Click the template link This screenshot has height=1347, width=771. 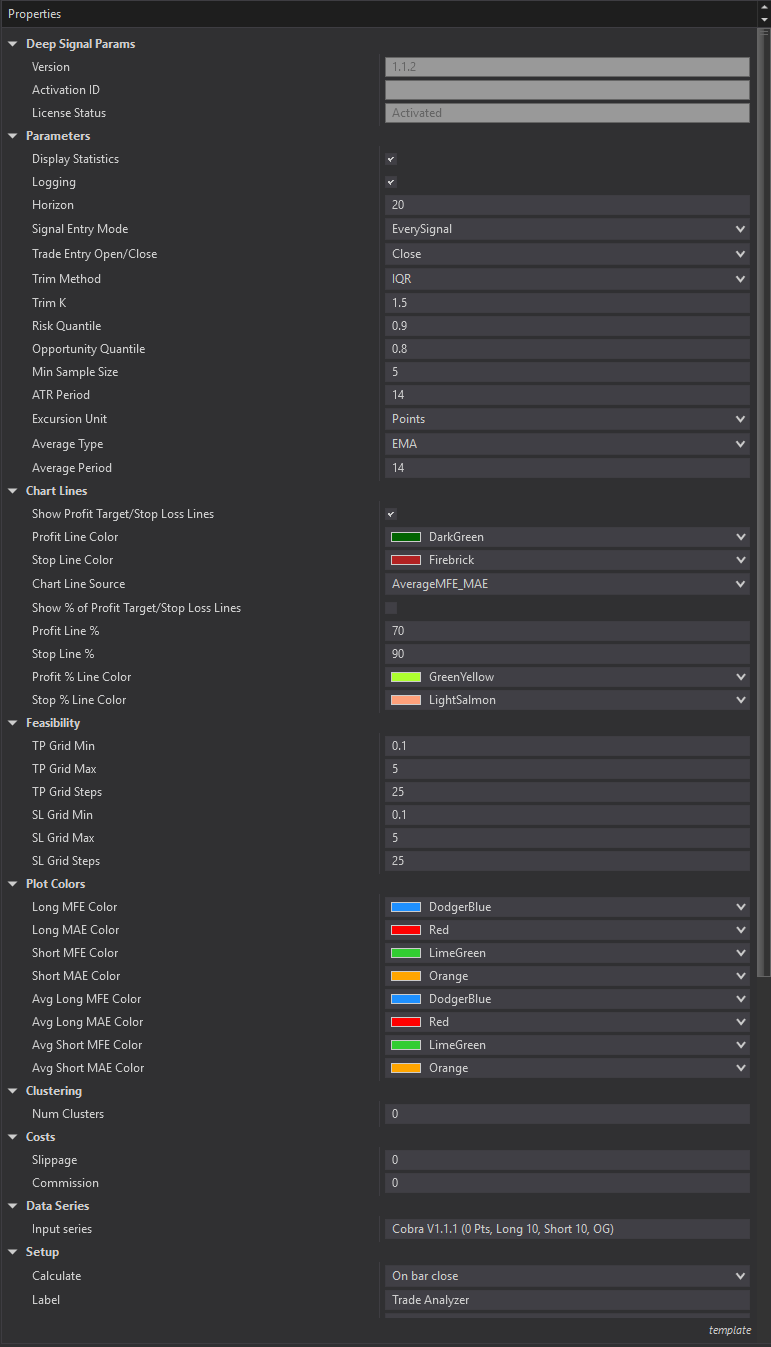pos(729,1330)
